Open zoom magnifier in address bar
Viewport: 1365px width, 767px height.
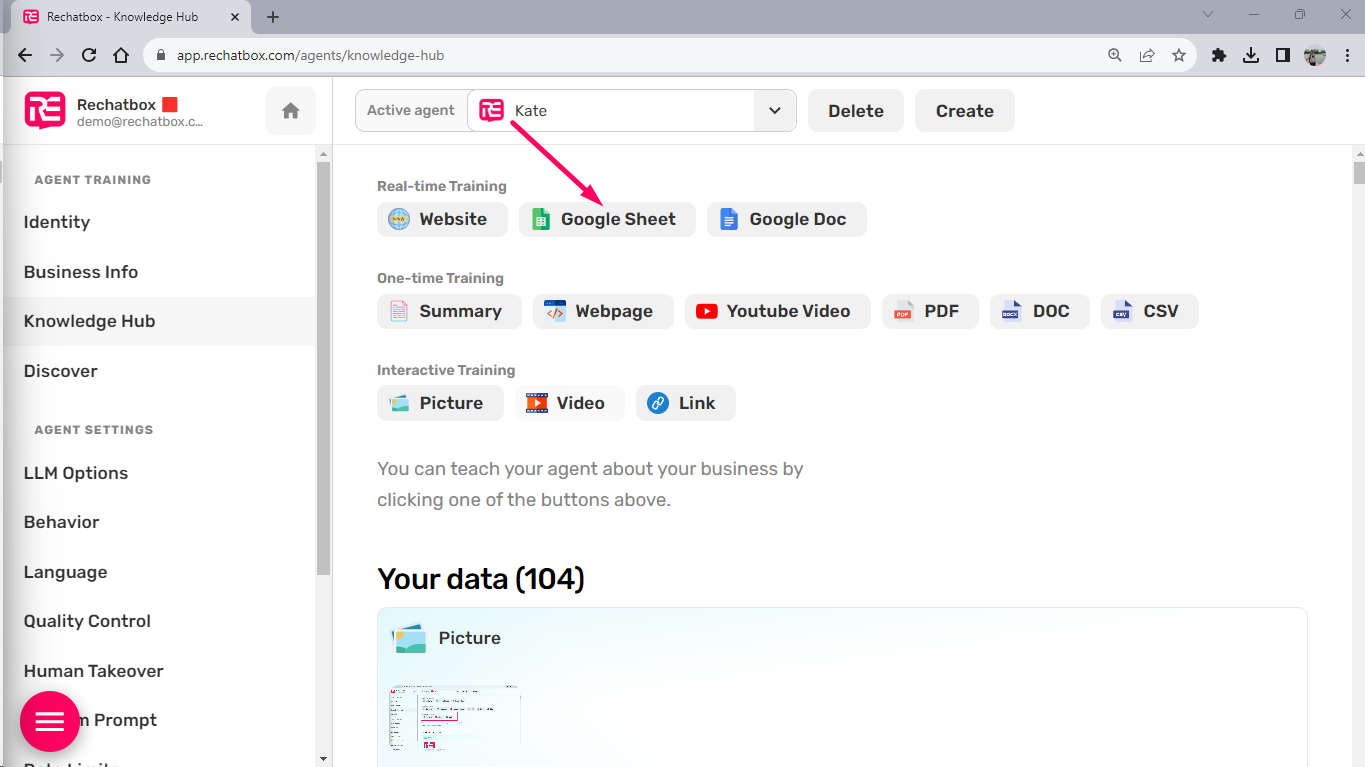1115,56
